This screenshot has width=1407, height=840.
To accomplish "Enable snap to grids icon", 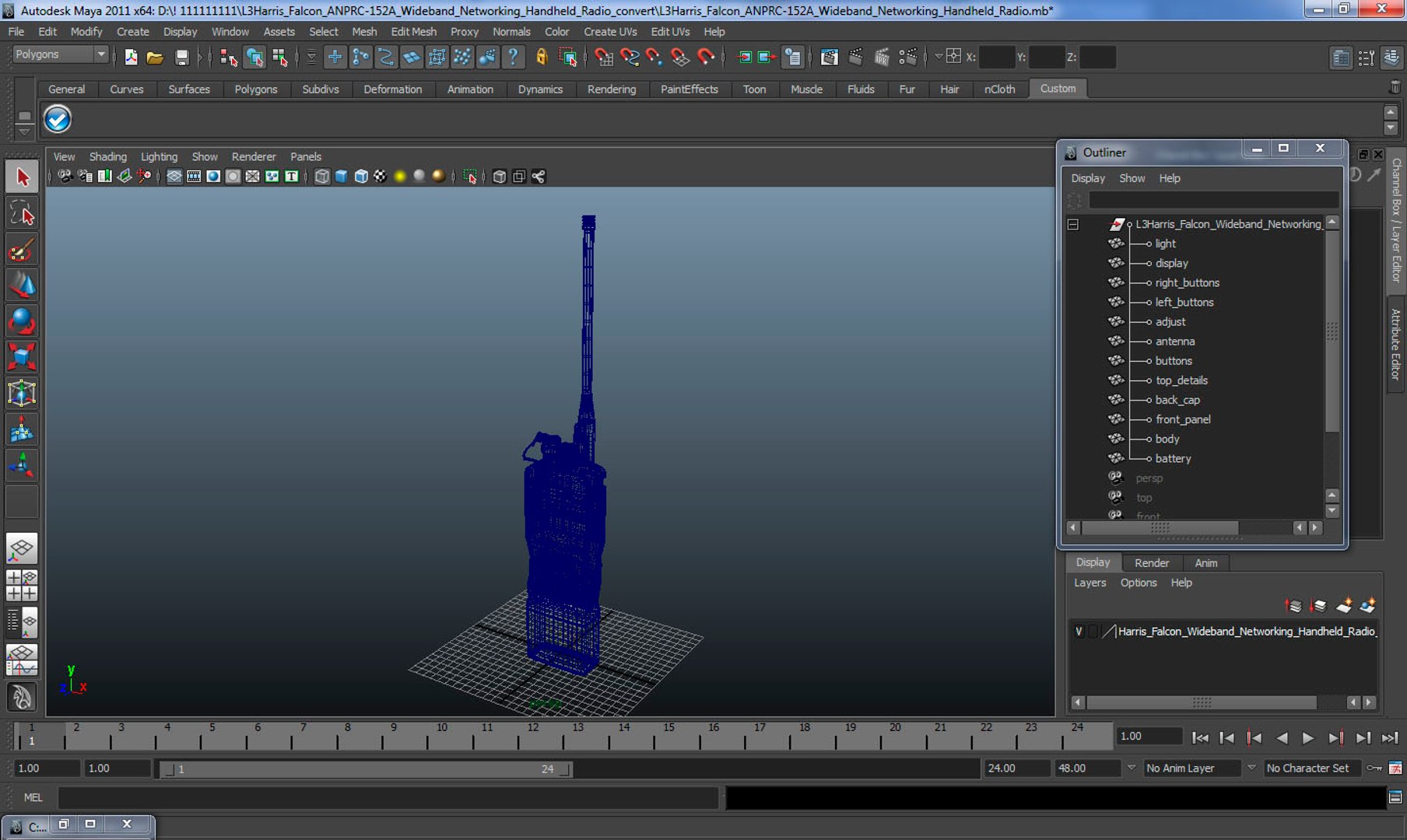I will (604, 57).
